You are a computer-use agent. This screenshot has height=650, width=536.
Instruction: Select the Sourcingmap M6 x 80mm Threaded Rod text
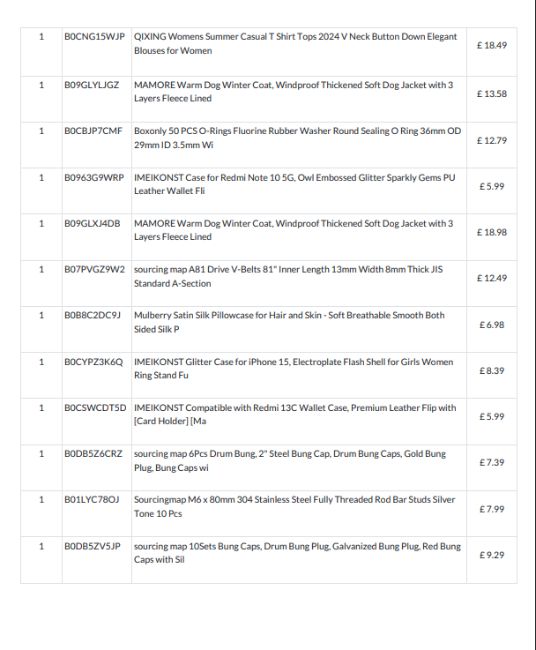click(294, 507)
